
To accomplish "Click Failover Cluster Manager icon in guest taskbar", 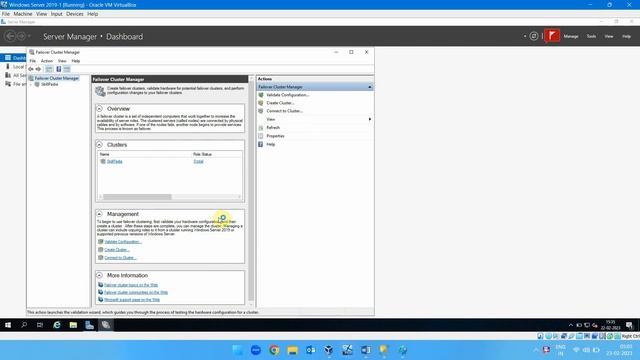I will 106,325.
